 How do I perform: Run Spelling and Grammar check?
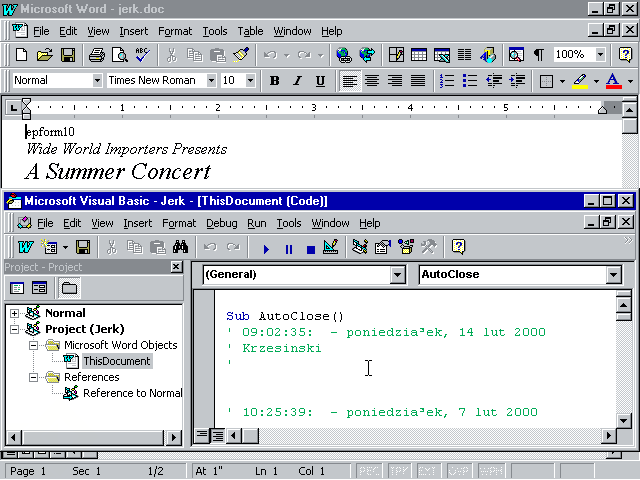click(x=143, y=55)
